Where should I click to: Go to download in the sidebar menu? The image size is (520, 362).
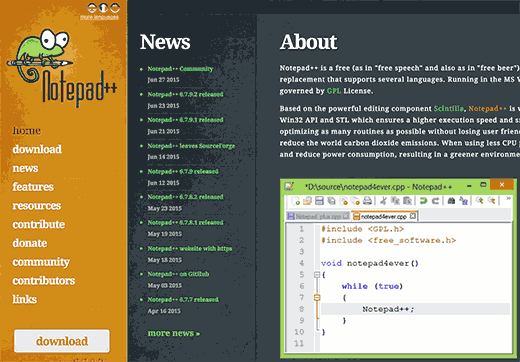37,149
